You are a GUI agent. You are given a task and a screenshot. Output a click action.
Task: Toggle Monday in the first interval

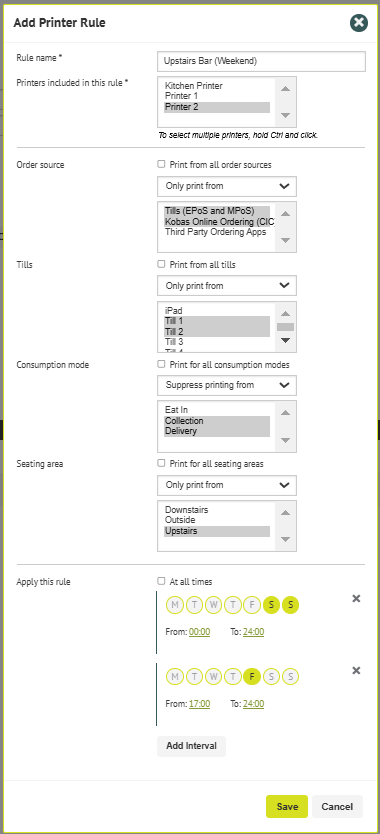[175, 605]
